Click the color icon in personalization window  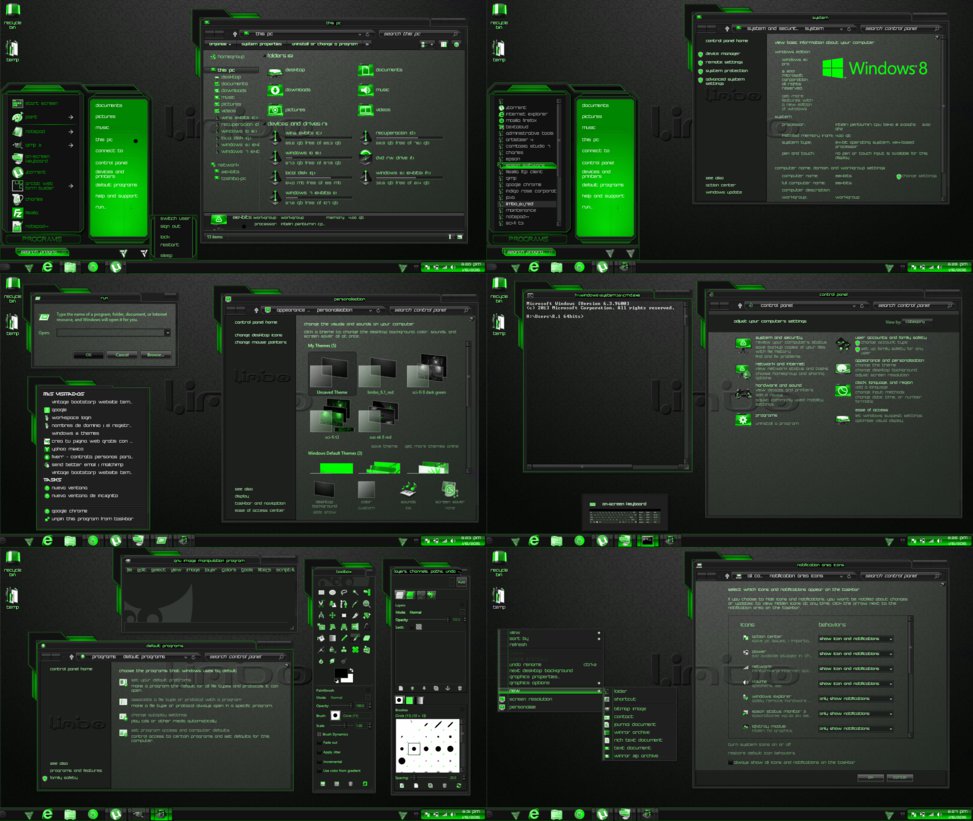pos(366,489)
